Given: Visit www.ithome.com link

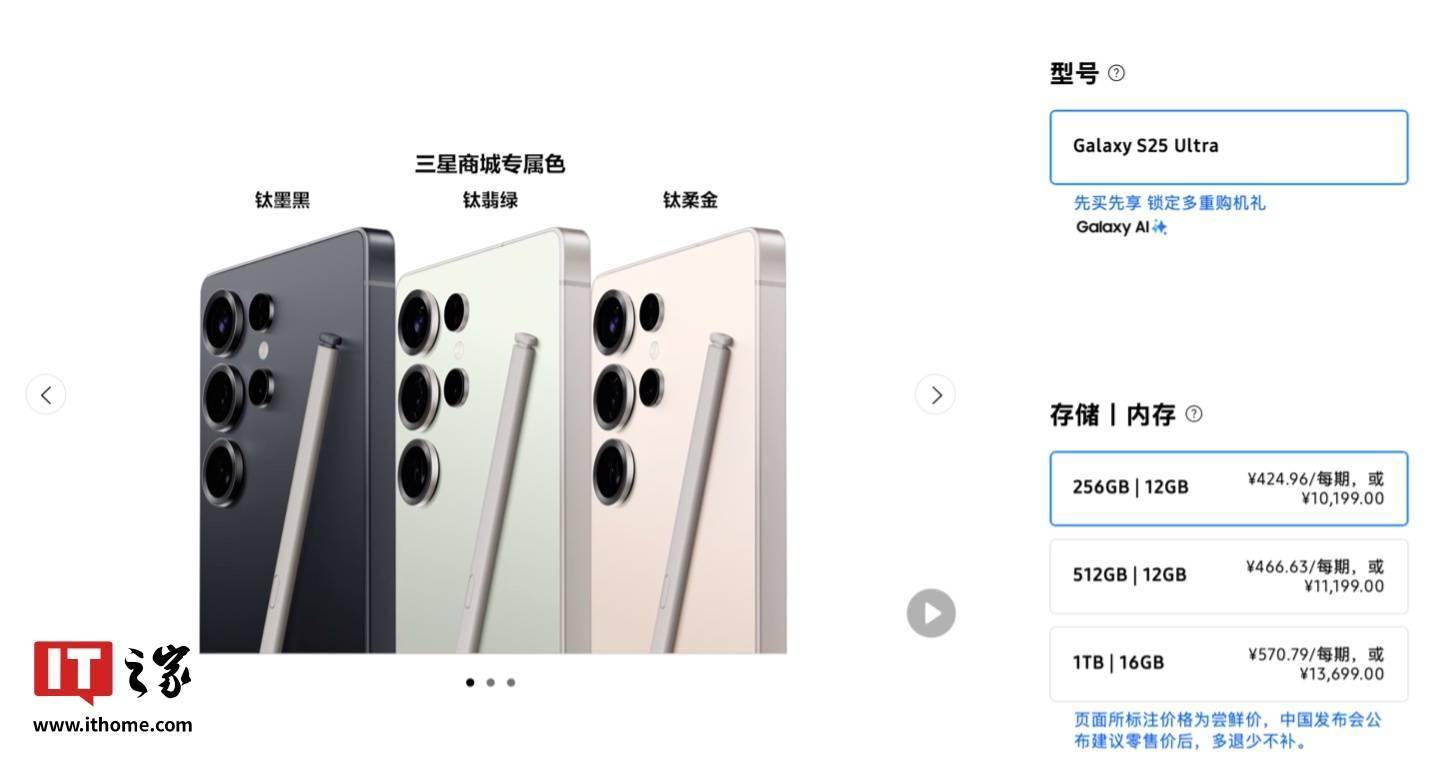Looking at the screenshot, I should tap(112, 725).
